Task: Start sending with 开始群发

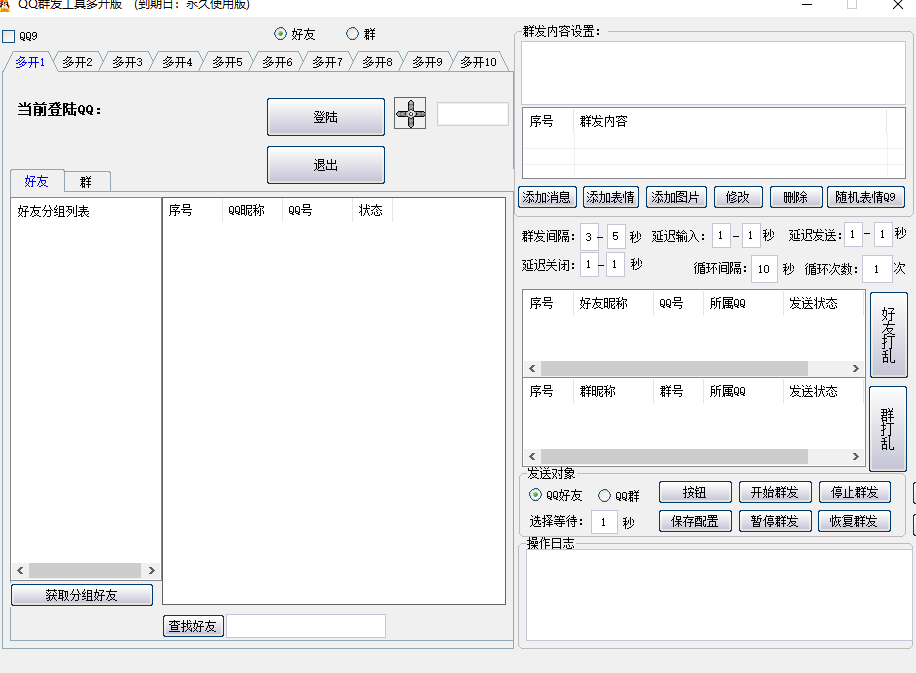Action: 775,492
